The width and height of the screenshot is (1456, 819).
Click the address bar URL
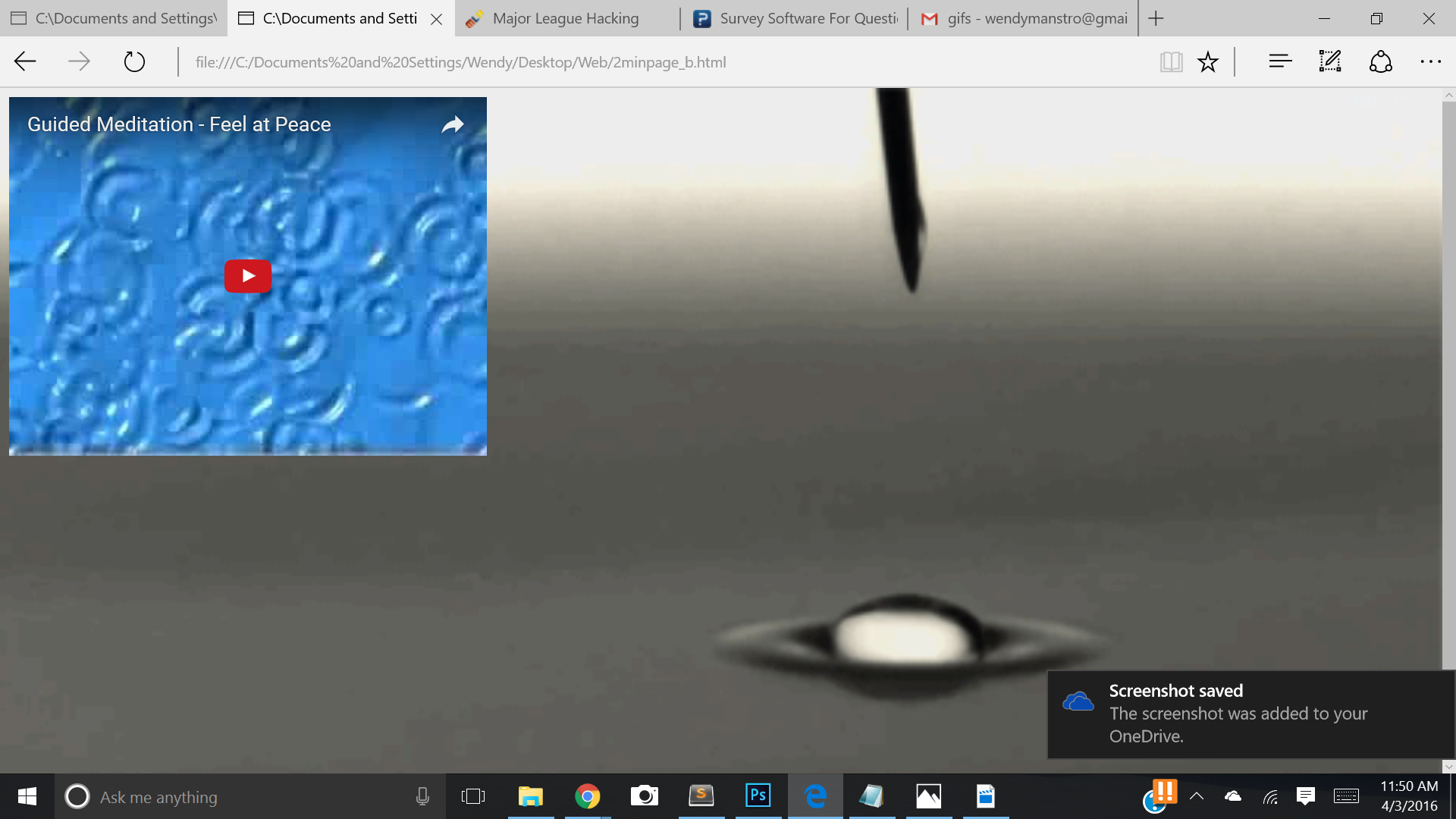460,62
